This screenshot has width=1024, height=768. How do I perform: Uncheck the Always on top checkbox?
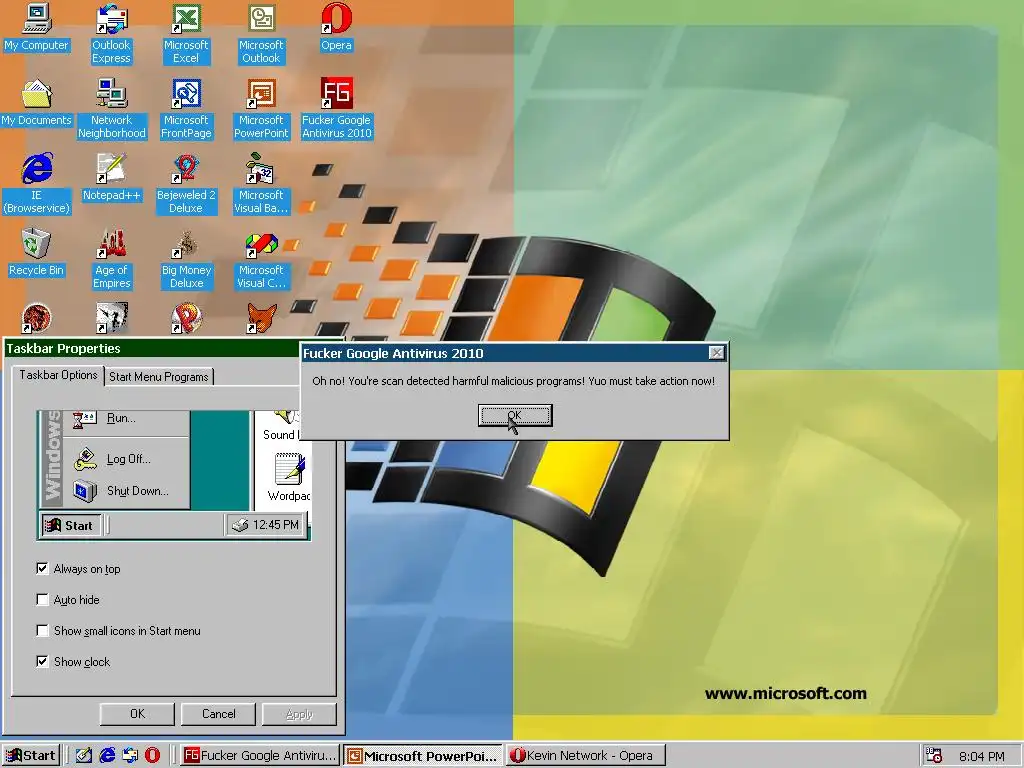42,569
